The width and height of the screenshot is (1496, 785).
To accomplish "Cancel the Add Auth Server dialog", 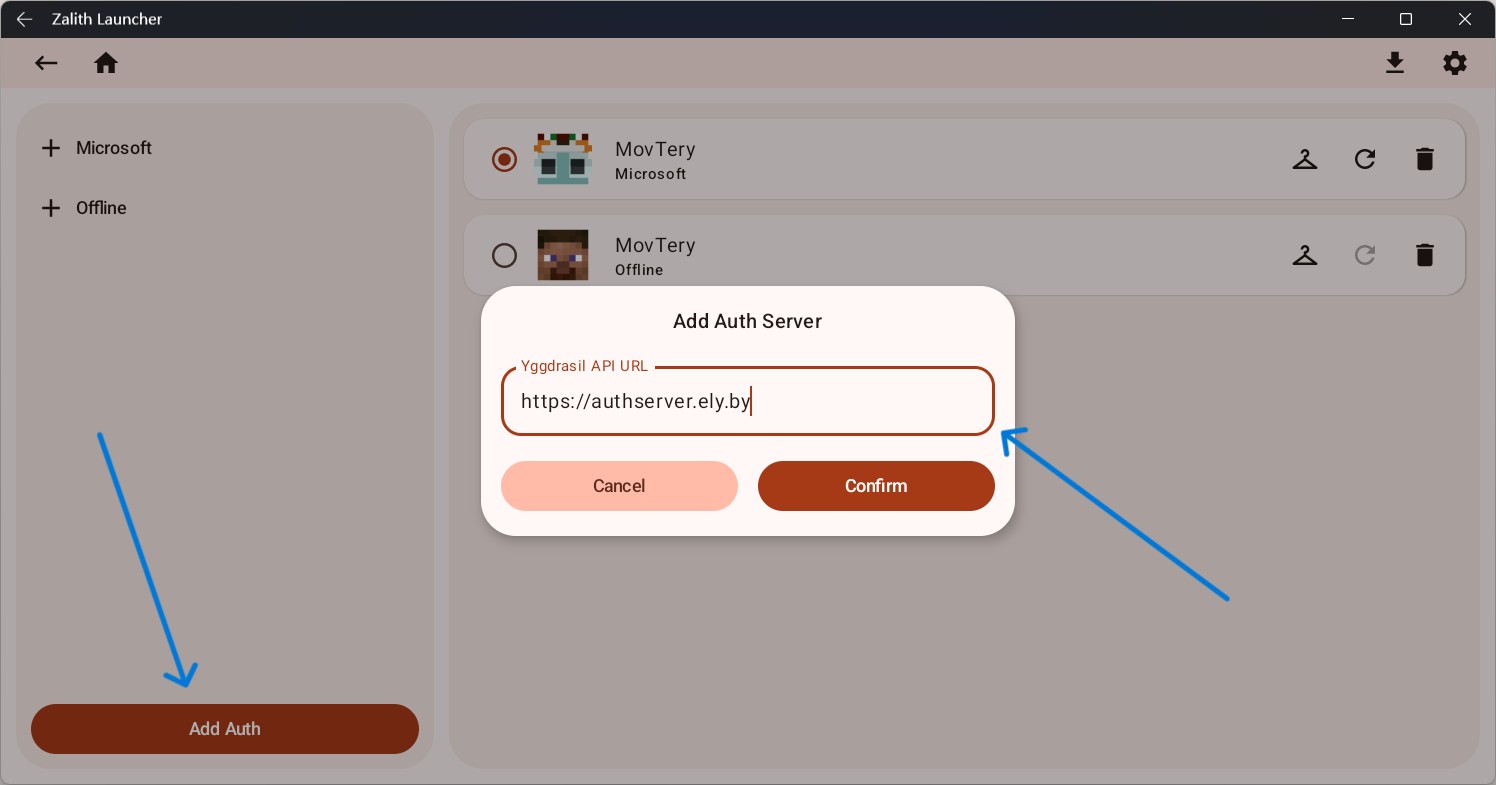I will tap(619, 486).
